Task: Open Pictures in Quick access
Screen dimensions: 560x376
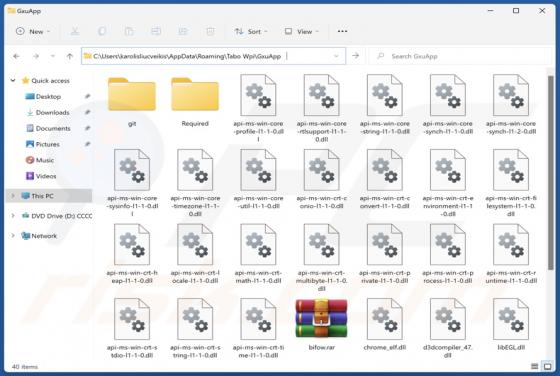Action: pyautogui.click(x=48, y=144)
